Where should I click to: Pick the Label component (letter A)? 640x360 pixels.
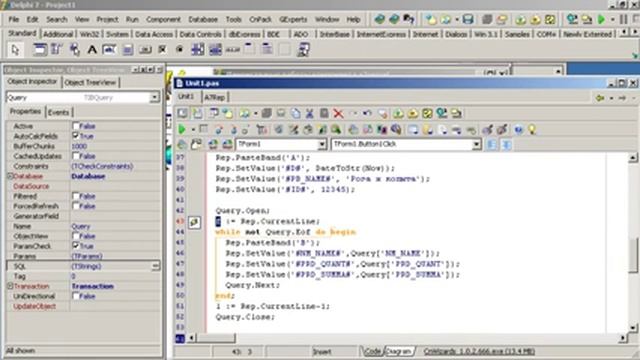coord(92,50)
